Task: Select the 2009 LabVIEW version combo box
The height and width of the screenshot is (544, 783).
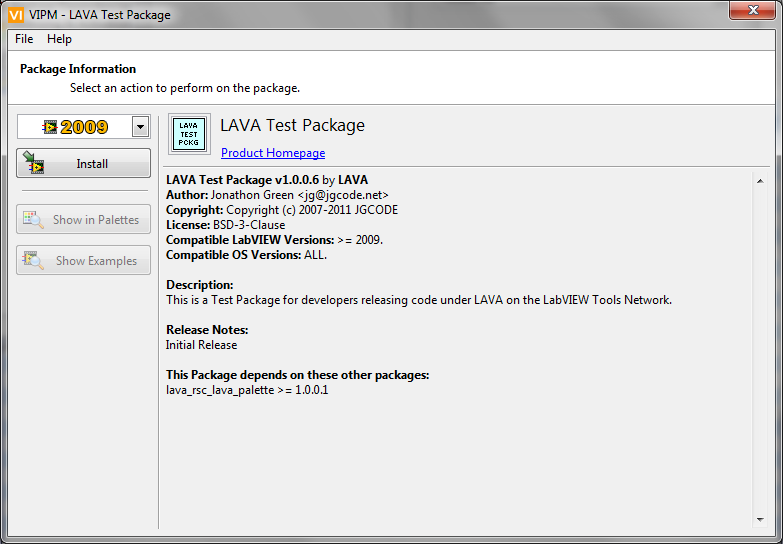Action: [x=83, y=127]
